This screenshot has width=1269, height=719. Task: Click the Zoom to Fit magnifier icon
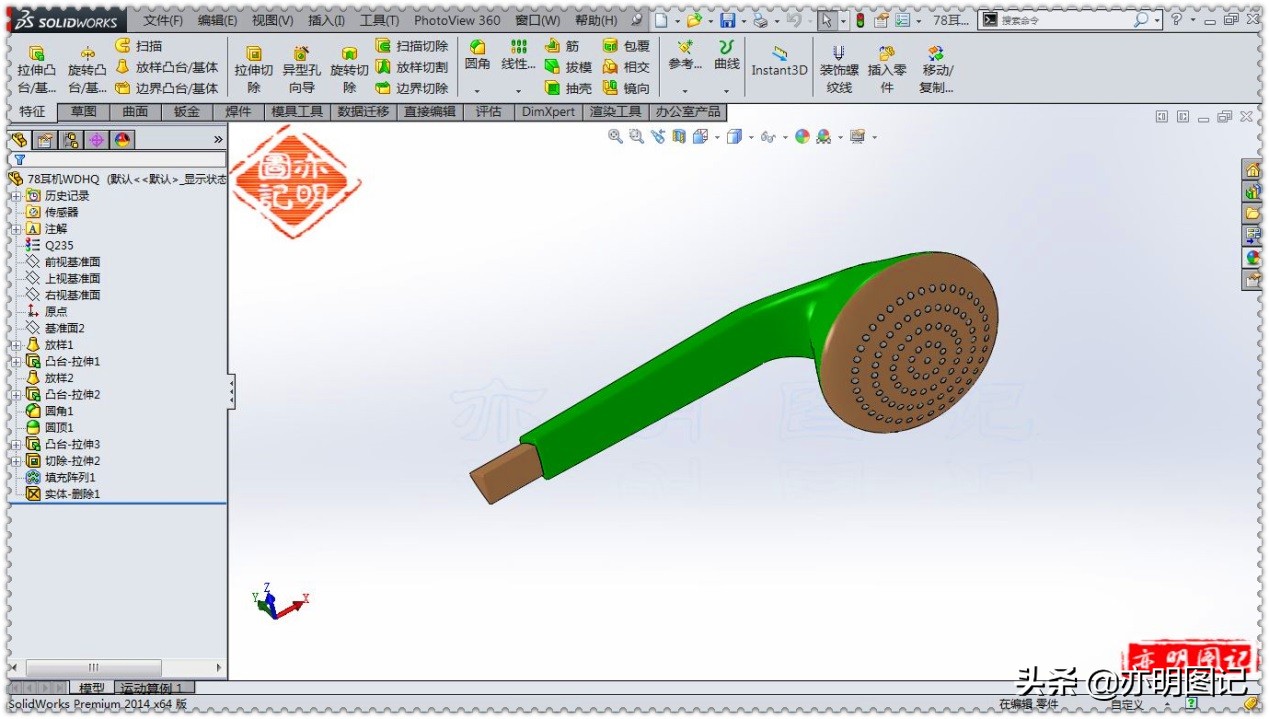point(614,137)
